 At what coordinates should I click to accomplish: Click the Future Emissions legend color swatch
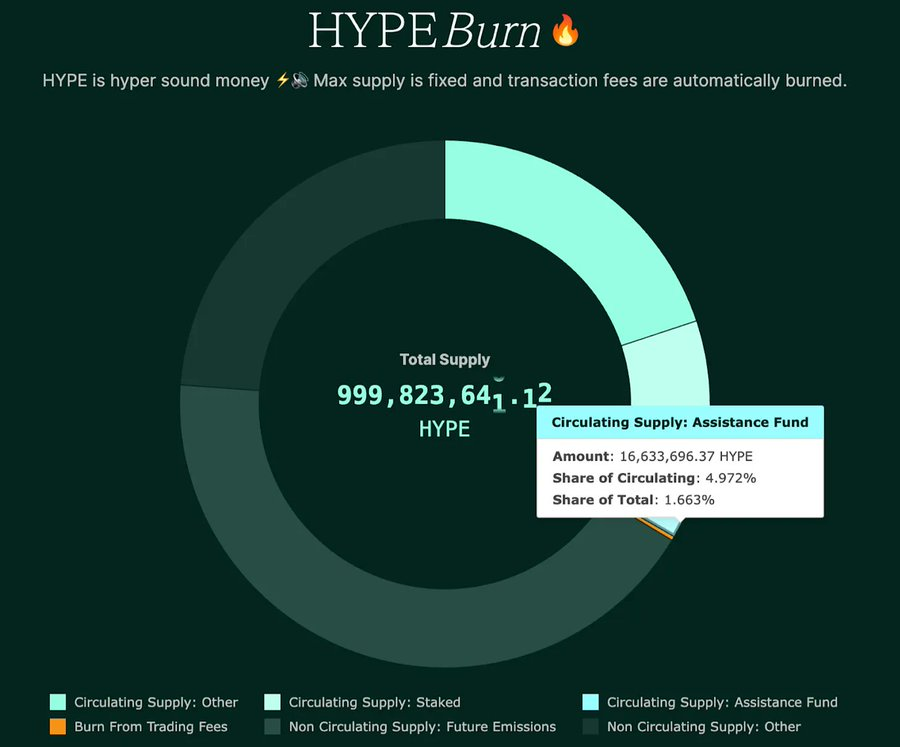pos(272,727)
